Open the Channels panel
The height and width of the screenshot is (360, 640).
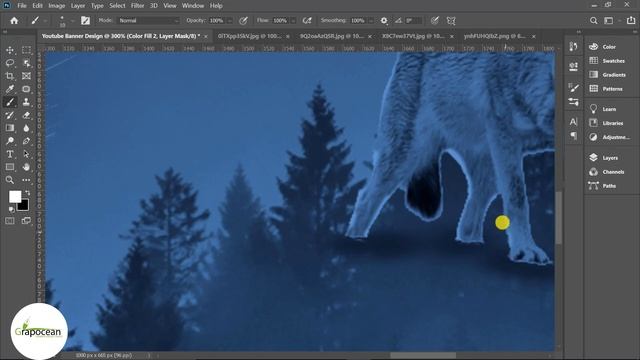click(607, 172)
